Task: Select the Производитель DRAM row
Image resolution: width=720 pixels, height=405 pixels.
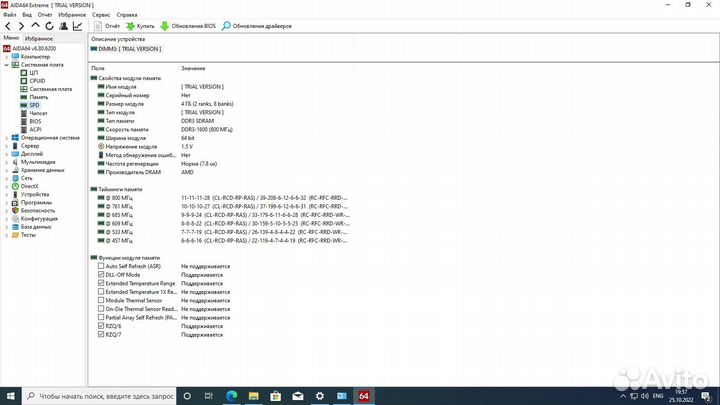Action: coord(146,172)
